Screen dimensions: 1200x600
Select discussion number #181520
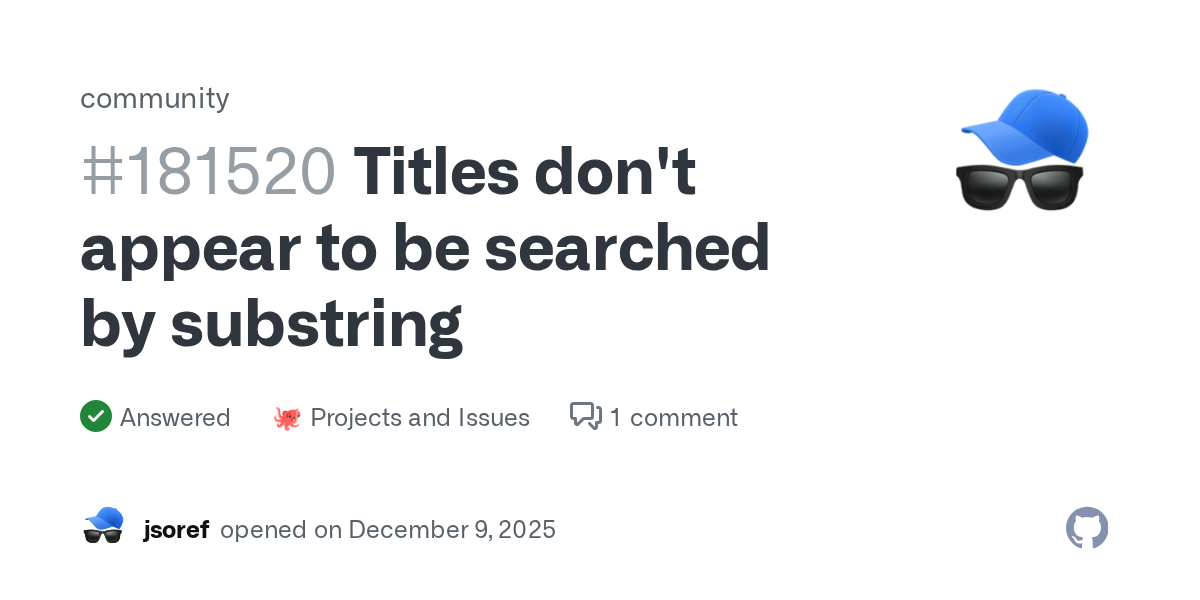(208, 171)
